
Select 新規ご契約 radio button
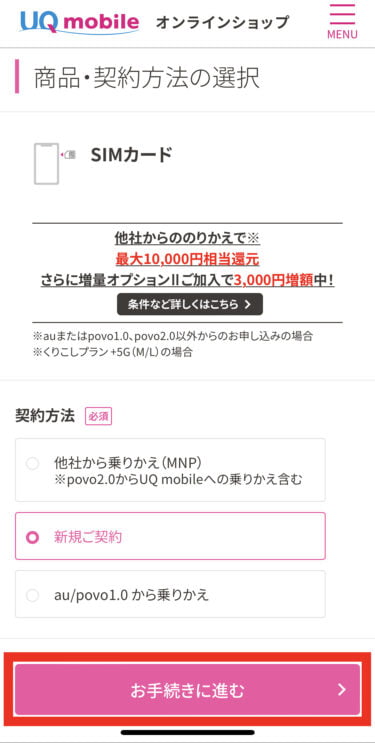coord(32,537)
